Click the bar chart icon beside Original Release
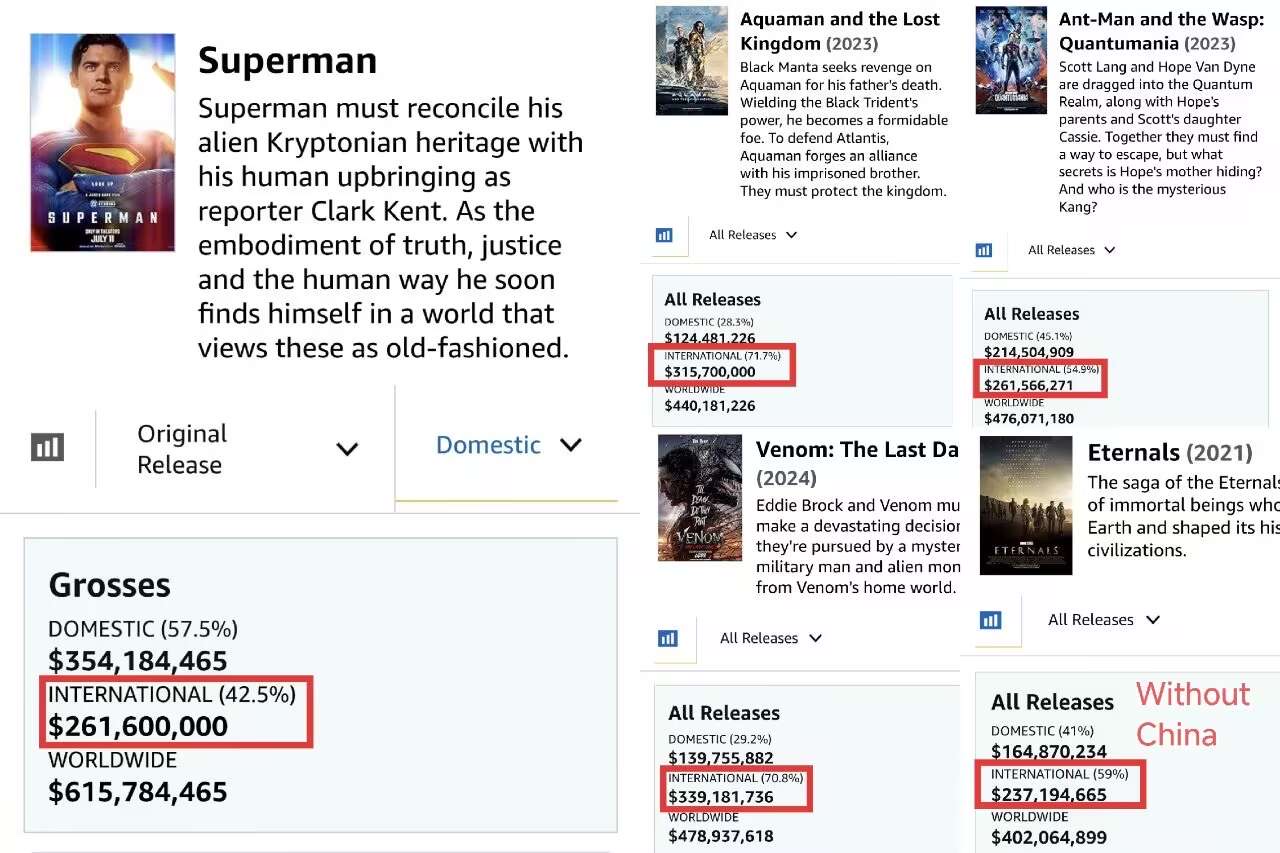This screenshot has width=1280, height=853. [48, 447]
